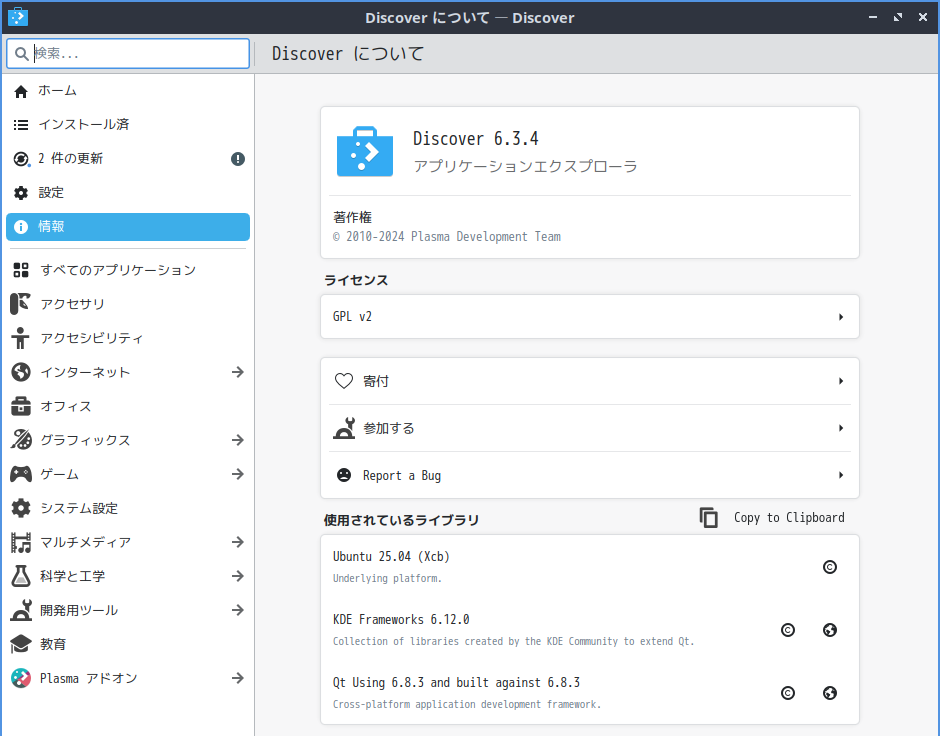This screenshot has width=940, height=736.
Task: Click Copy to Clipboard button
Action: 772,518
